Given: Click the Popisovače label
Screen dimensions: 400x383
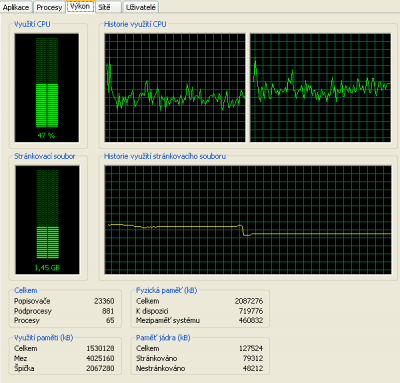Looking at the screenshot, I should click(32, 301).
